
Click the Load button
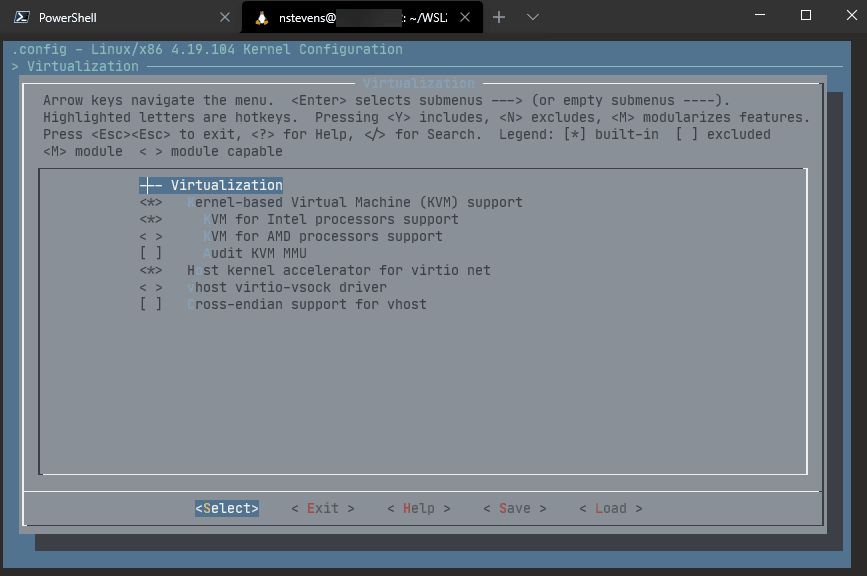point(610,509)
